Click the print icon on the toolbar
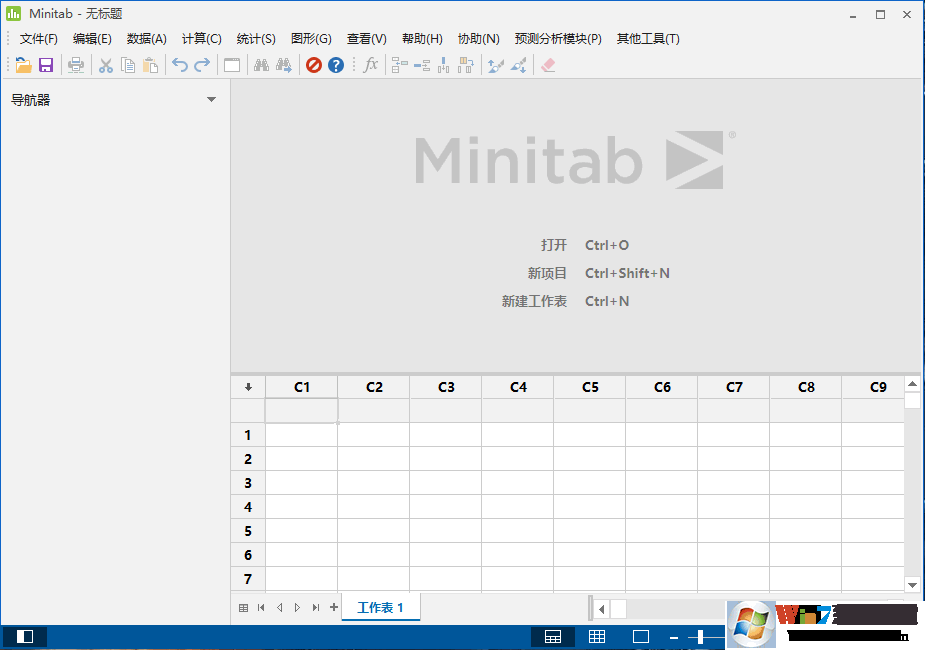Image resolution: width=925 pixels, height=650 pixels. tap(76, 64)
